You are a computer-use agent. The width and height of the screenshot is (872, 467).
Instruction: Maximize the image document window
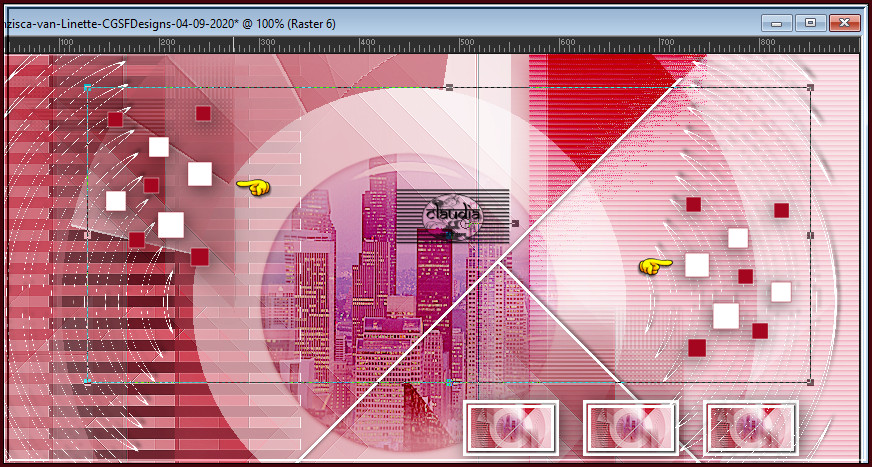coord(810,23)
